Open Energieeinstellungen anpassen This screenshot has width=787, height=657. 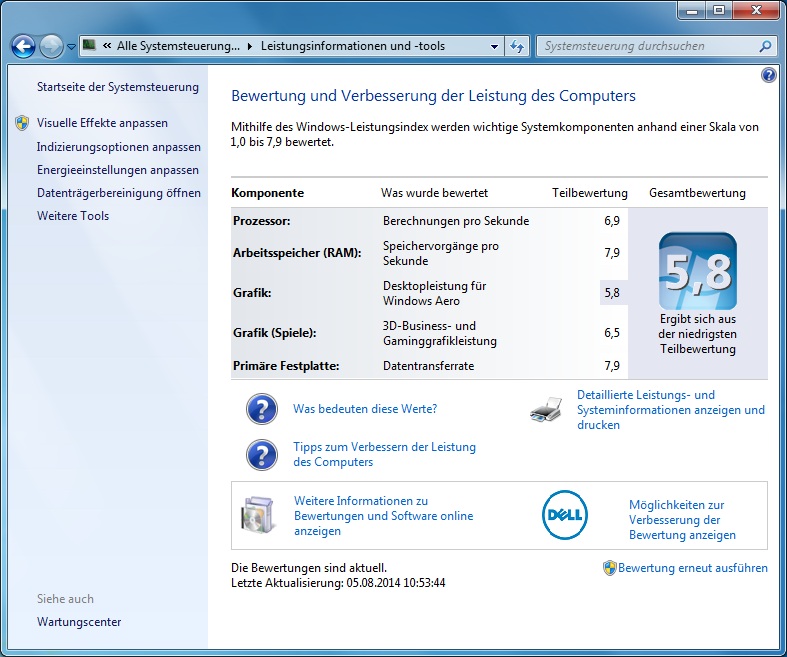[118, 170]
